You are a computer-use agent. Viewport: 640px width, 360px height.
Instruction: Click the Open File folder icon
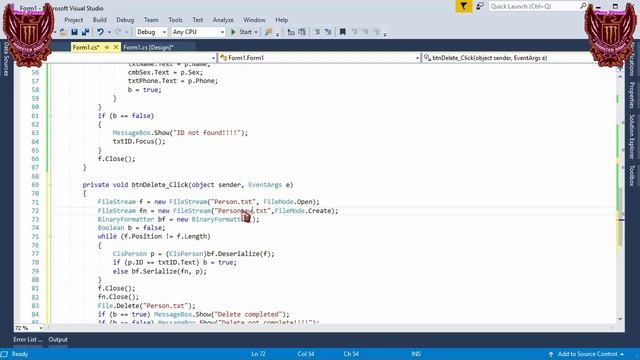(63, 32)
